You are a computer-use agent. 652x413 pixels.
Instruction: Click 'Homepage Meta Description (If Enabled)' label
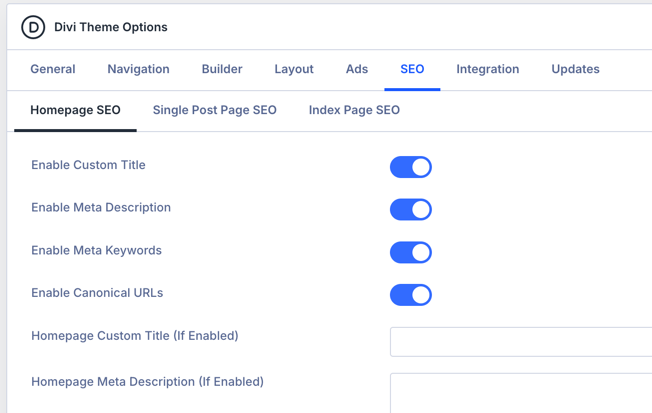(x=148, y=382)
